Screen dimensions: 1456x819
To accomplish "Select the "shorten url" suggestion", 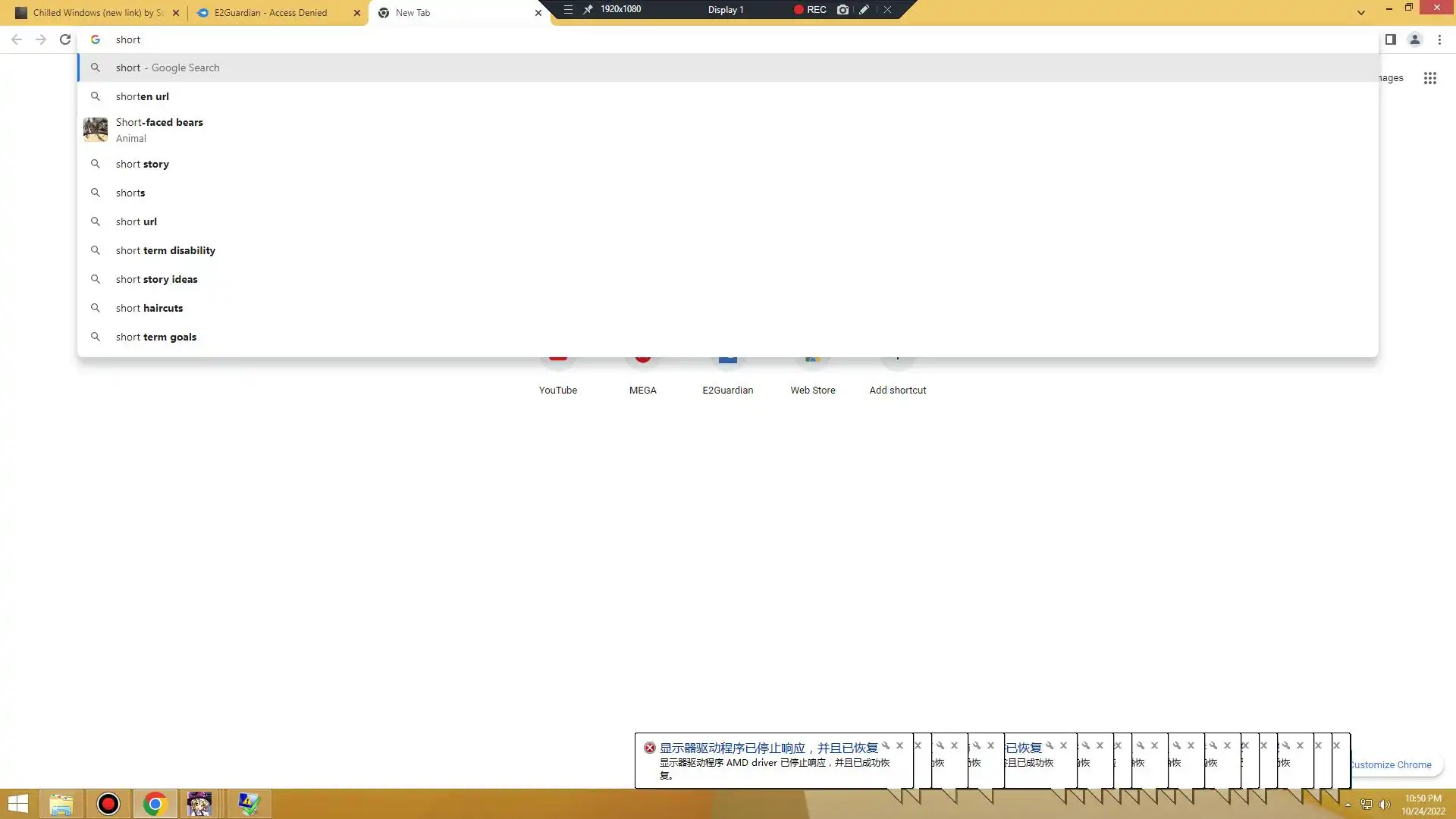I will point(143,96).
